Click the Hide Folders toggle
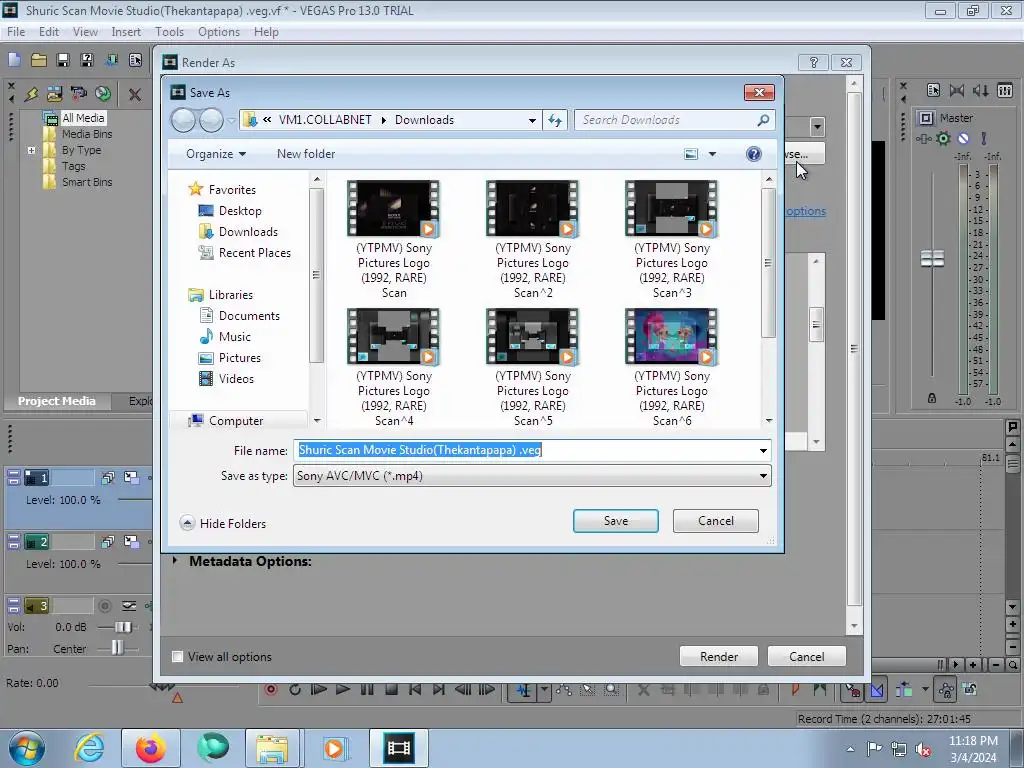The height and width of the screenshot is (768, 1024). [x=223, y=523]
